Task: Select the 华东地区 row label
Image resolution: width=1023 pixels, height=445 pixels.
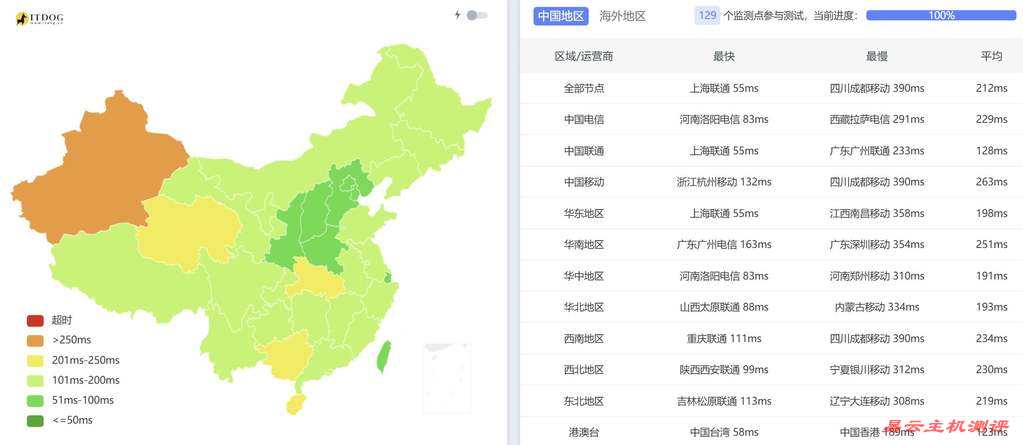Action: [x=584, y=213]
